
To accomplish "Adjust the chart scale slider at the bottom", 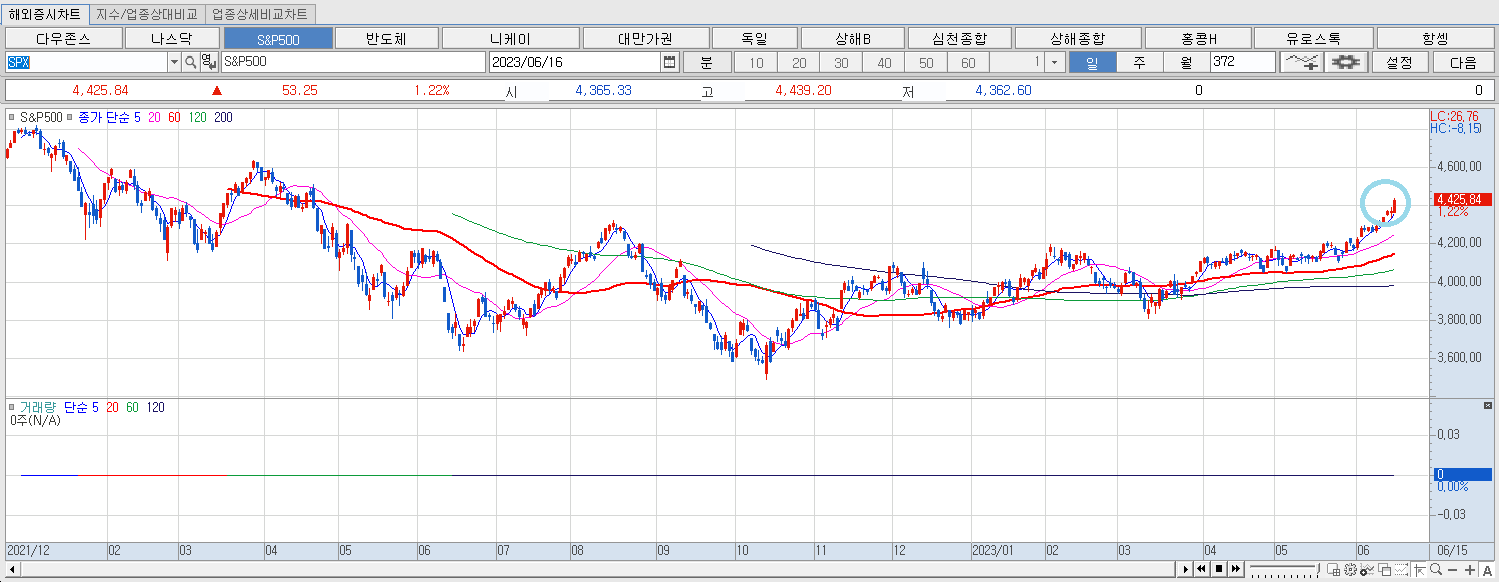I will 1284,568.
